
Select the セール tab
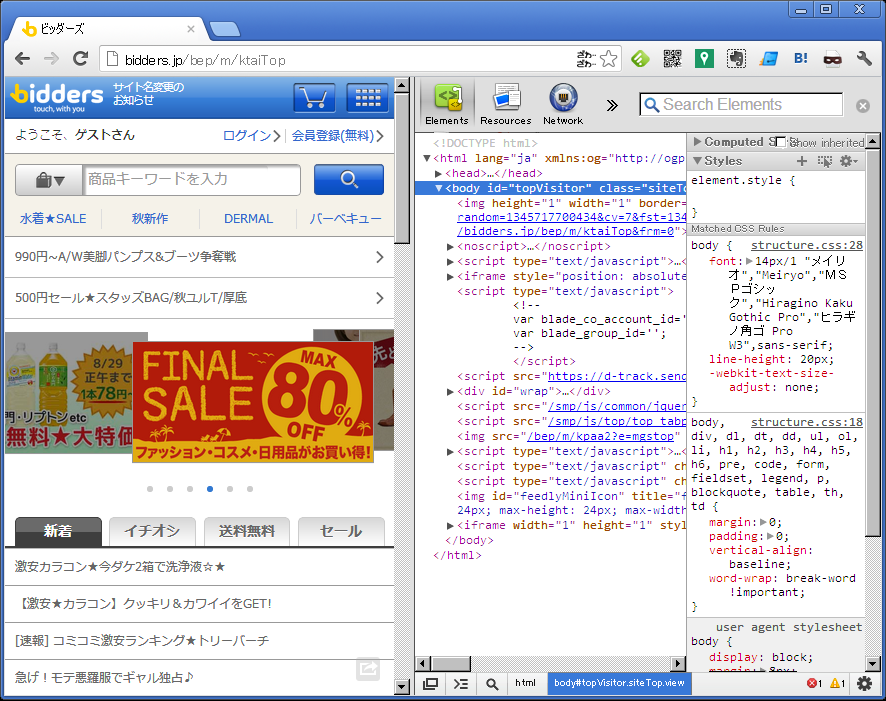point(341,532)
